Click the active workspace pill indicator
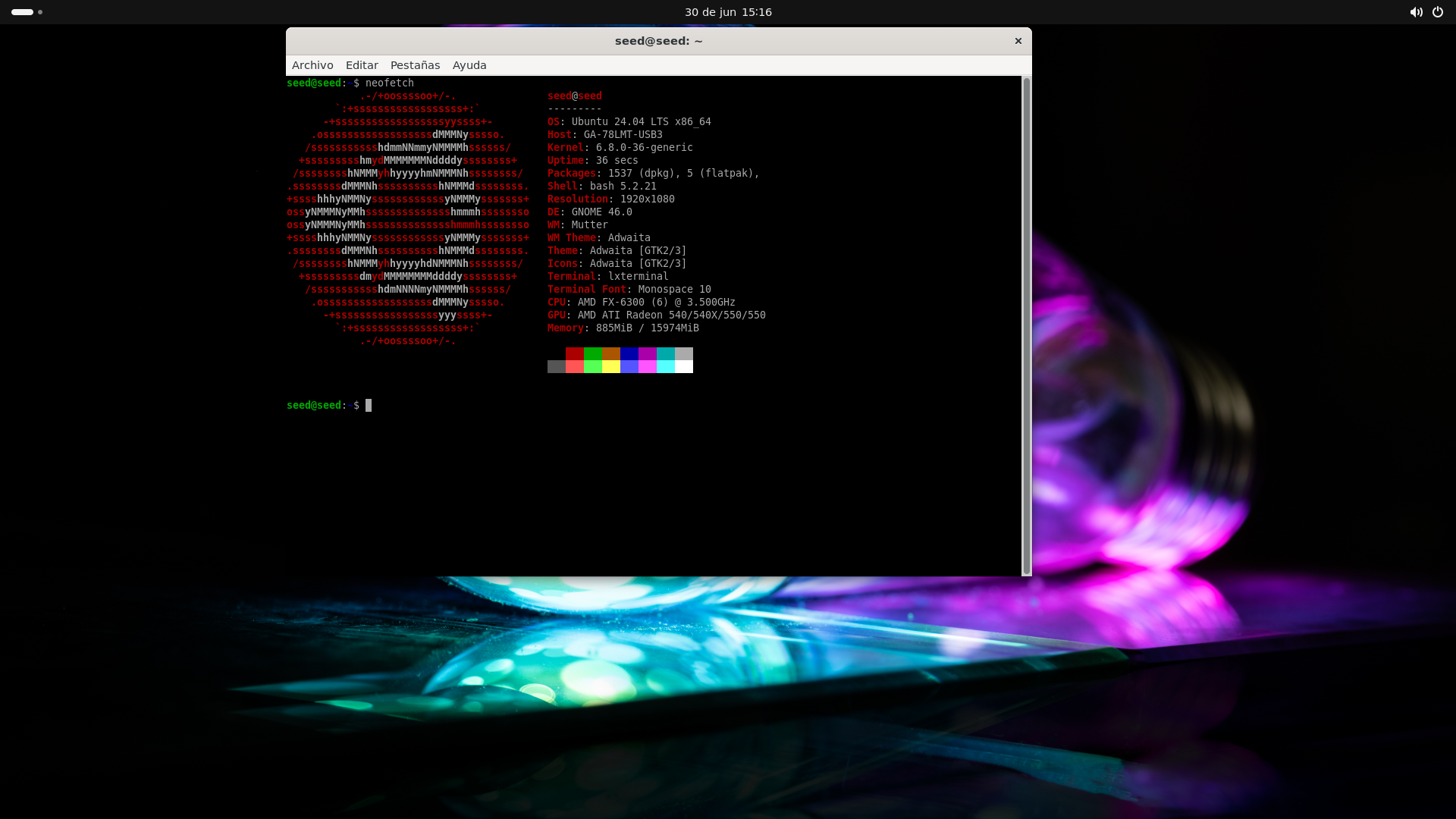 click(22, 12)
